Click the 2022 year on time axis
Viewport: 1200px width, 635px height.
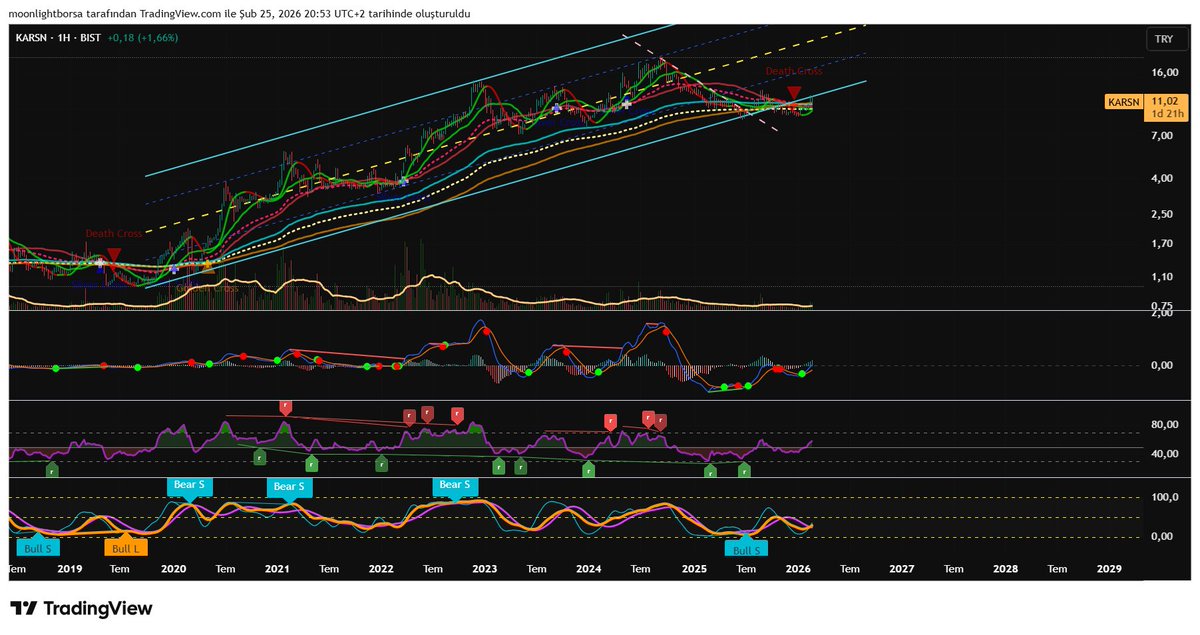click(x=381, y=568)
